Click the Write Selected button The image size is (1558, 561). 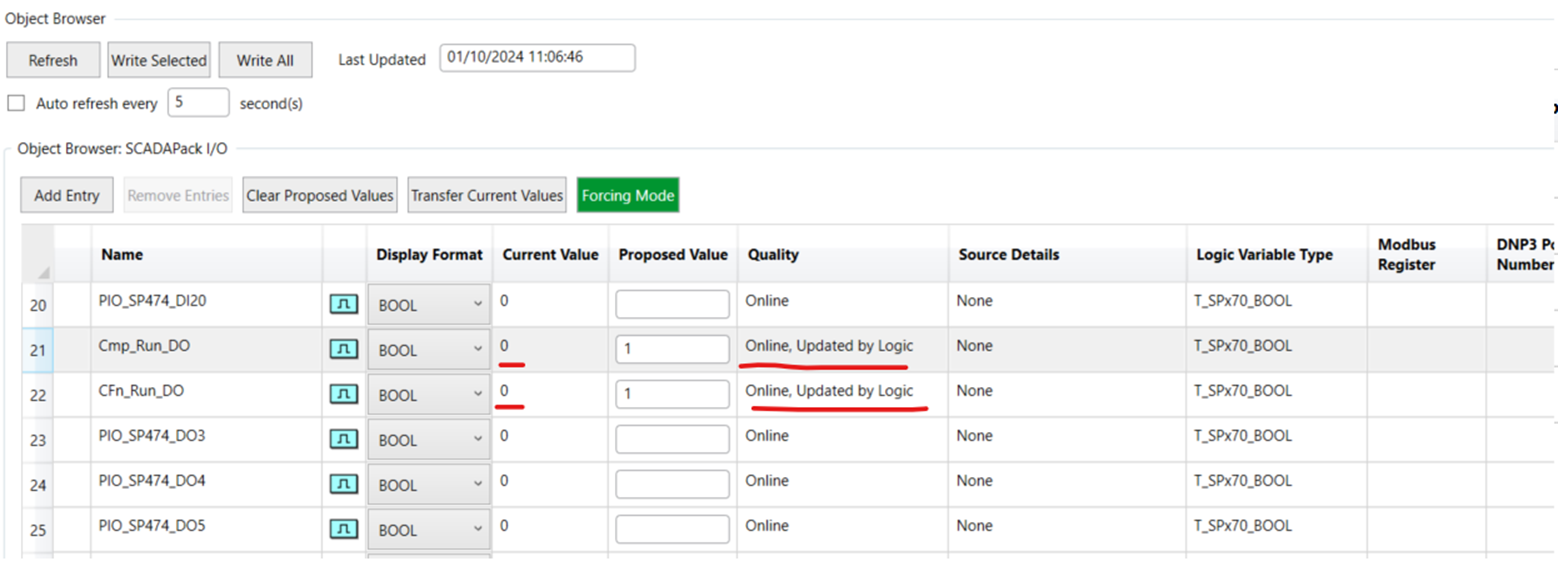[x=159, y=60]
